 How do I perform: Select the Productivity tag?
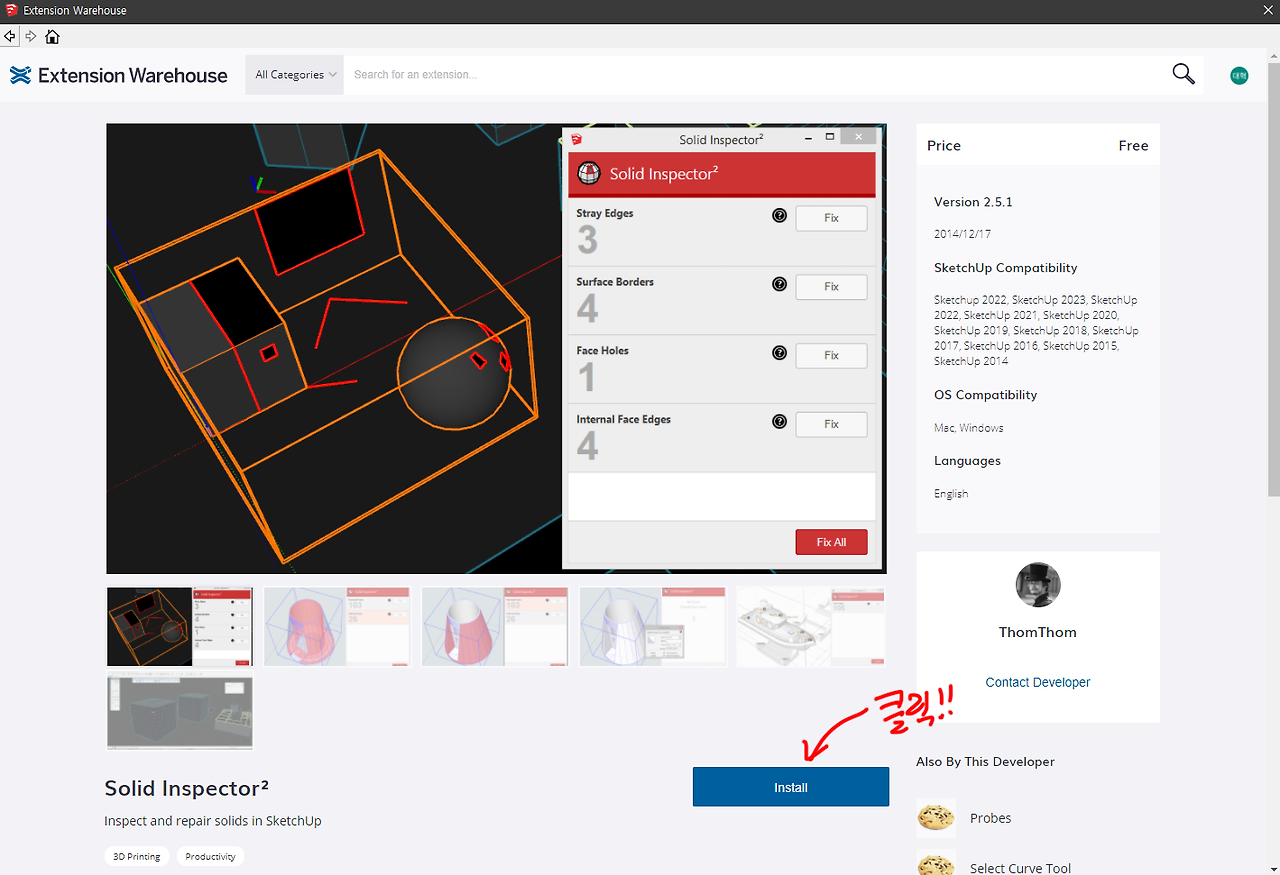point(210,856)
